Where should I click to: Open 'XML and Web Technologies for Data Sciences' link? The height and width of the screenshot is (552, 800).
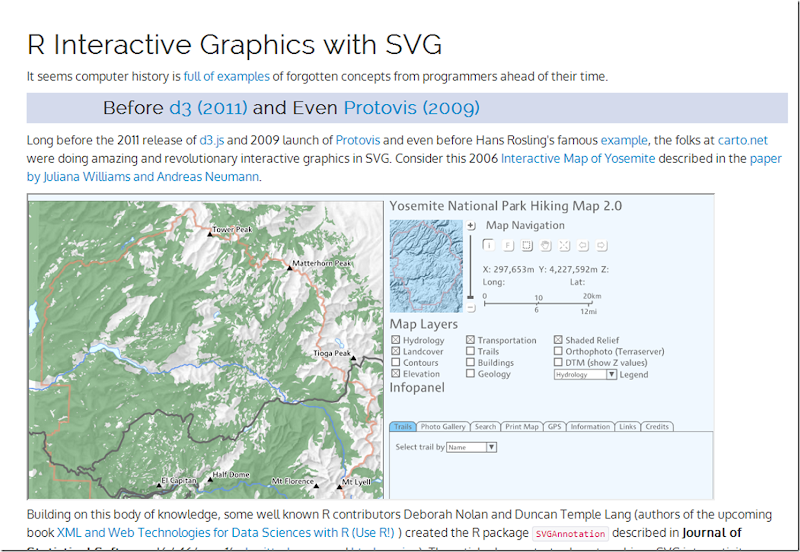(226, 533)
